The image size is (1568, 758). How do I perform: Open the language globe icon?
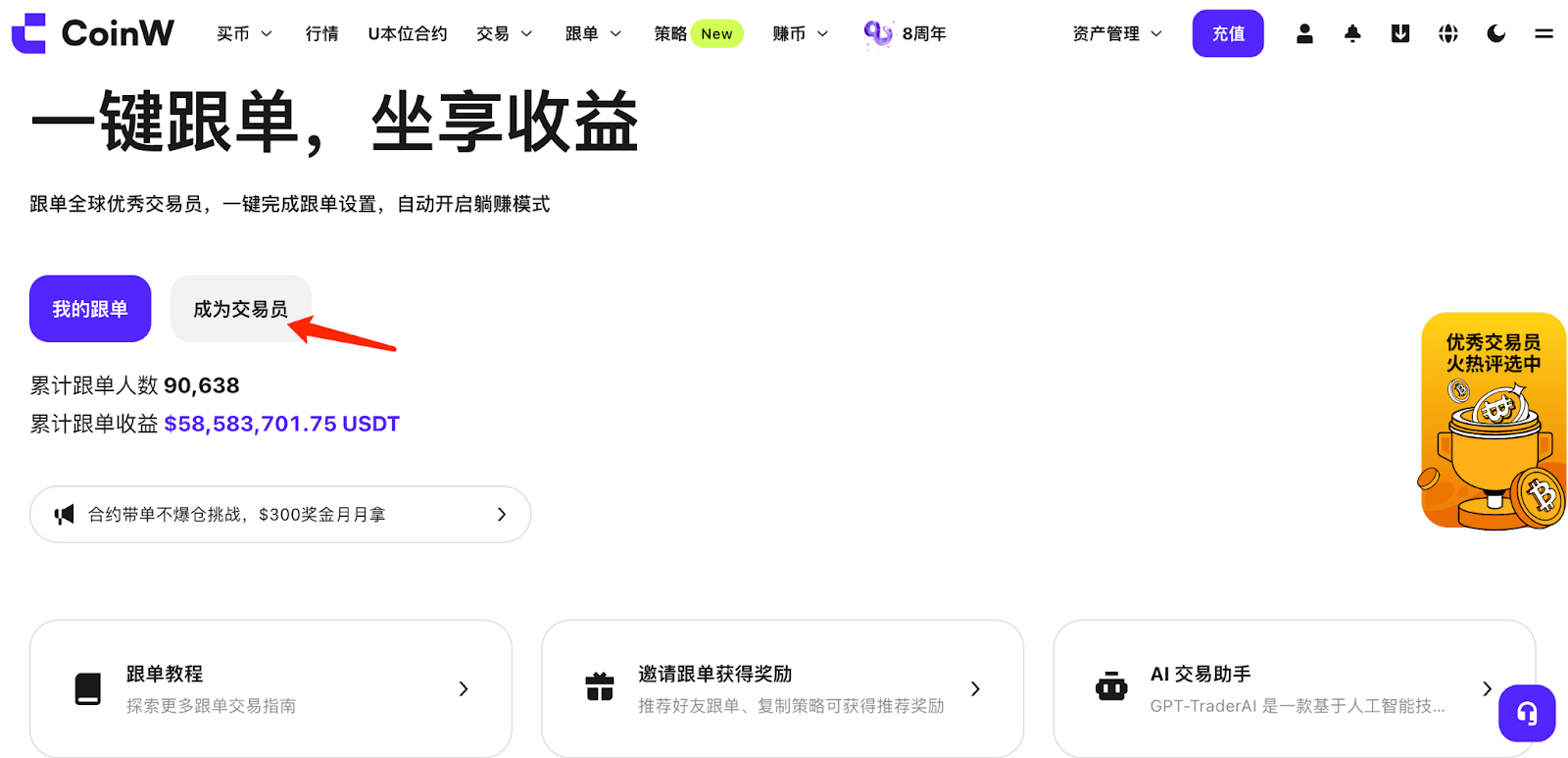point(1448,33)
